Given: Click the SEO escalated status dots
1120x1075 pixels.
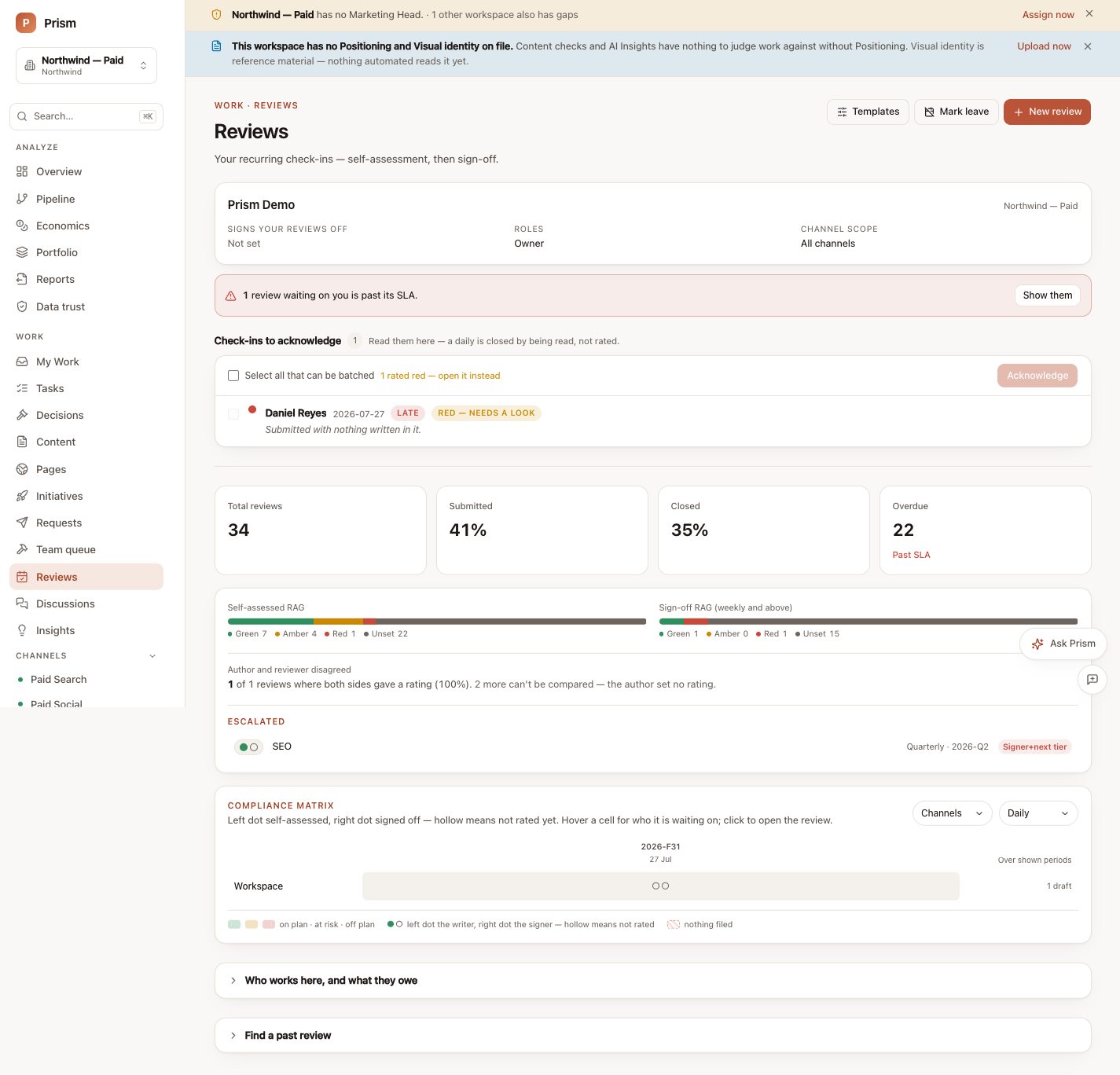Looking at the screenshot, I should click(248, 747).
